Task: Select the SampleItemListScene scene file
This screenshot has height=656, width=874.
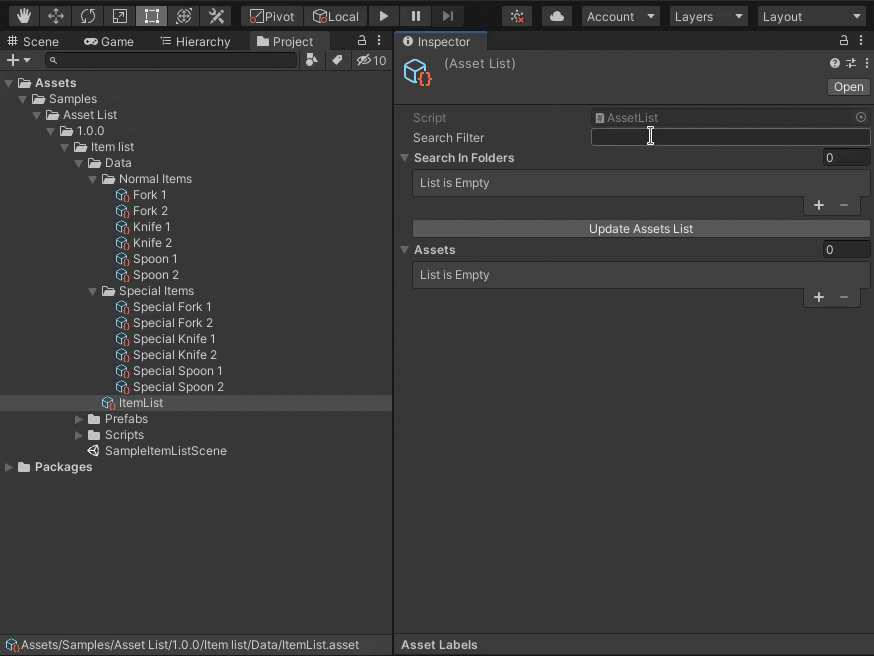Action: pos(157,451)
